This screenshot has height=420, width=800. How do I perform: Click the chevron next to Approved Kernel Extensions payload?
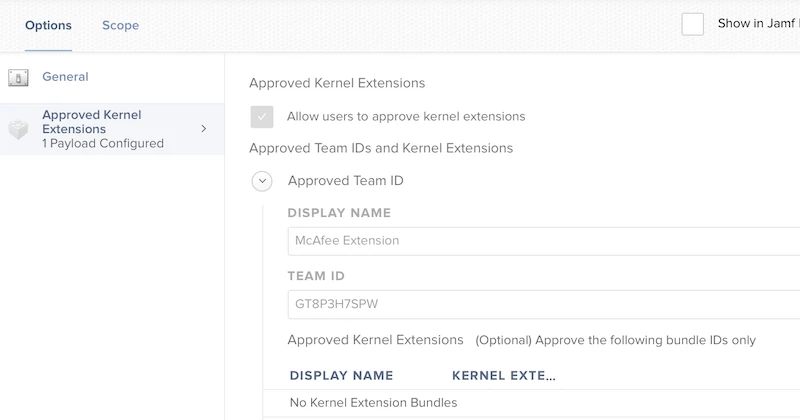pyautogui.click(x=204, y=129)
